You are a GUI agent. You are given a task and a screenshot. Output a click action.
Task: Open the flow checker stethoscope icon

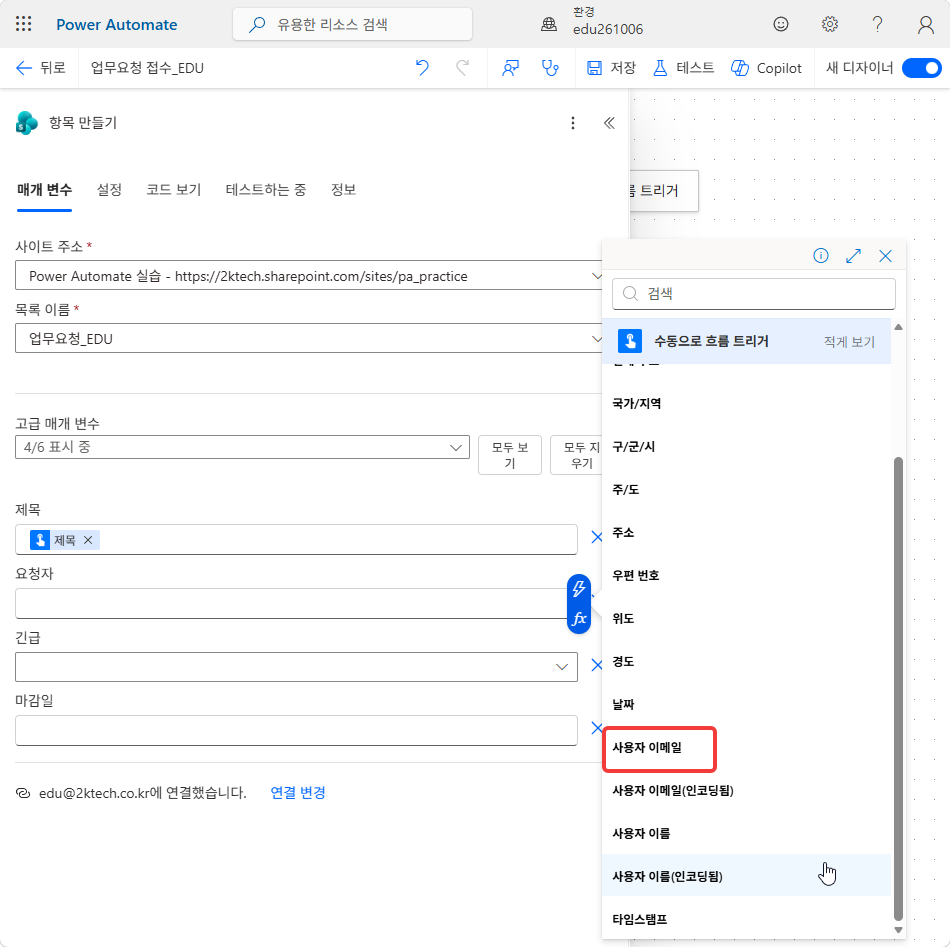550,68
